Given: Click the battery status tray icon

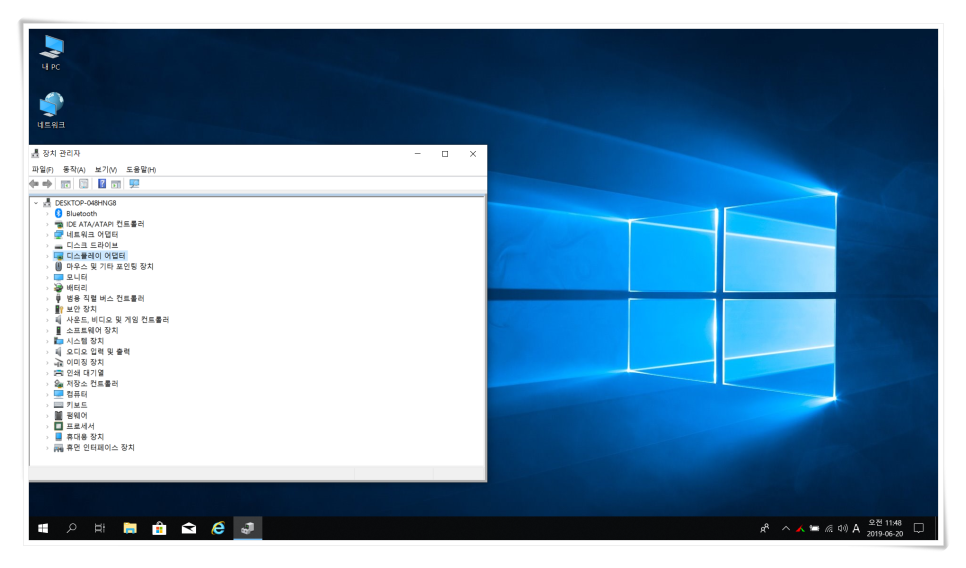Looking at the screenshot, I should pyautogui.click(x=814, y=528).
